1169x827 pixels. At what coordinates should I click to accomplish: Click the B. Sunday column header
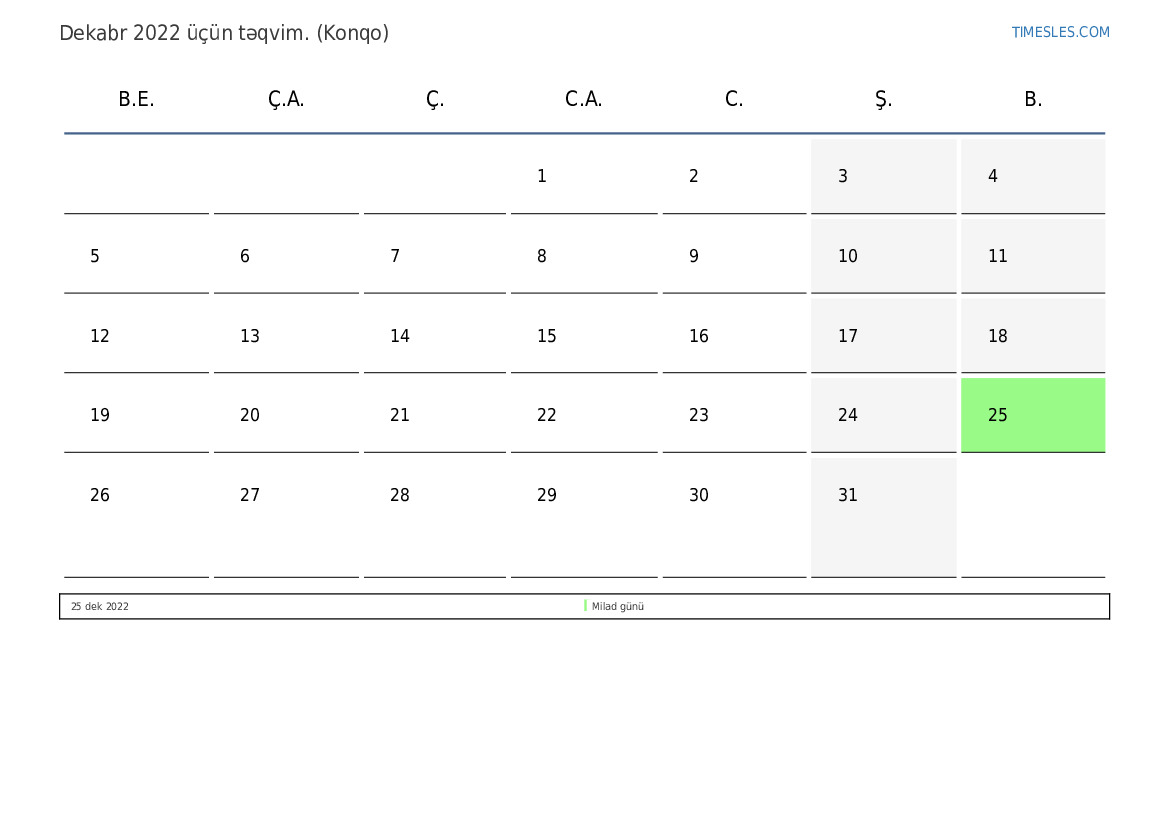pyautogui.click(x=1033, y=99)
